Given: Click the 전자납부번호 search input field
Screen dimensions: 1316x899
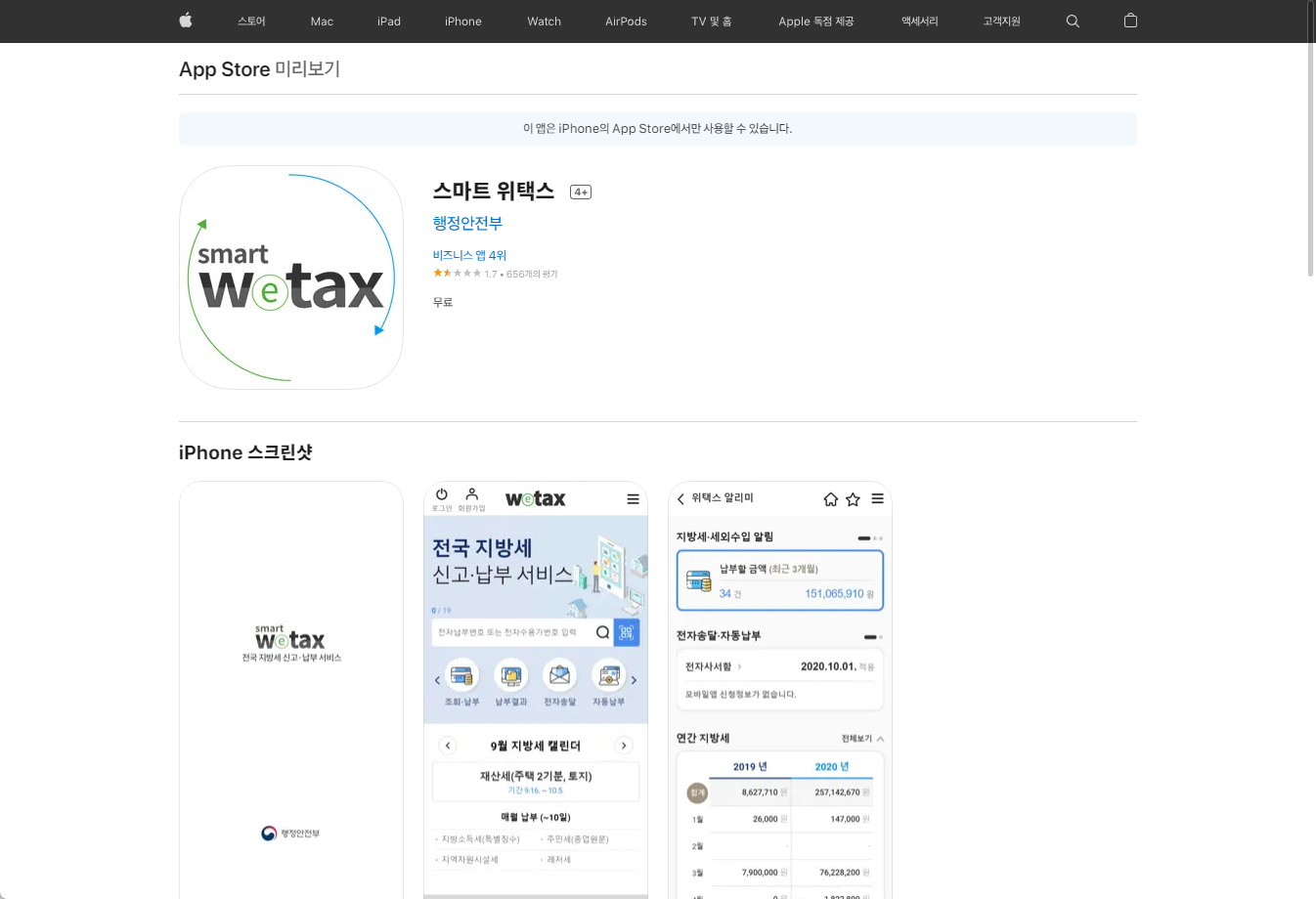Looking at the screenshot, I should coord(523,632).
